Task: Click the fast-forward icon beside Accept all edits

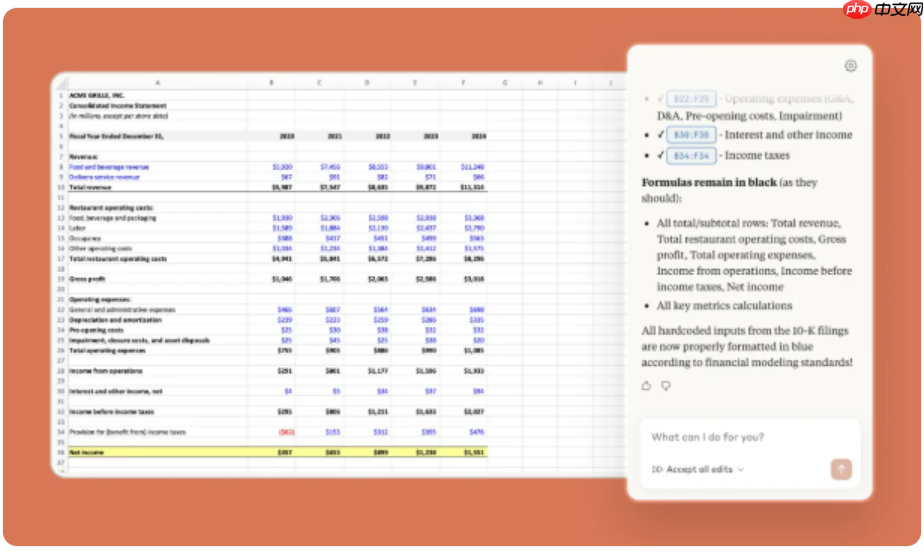Action: [657, 470]
